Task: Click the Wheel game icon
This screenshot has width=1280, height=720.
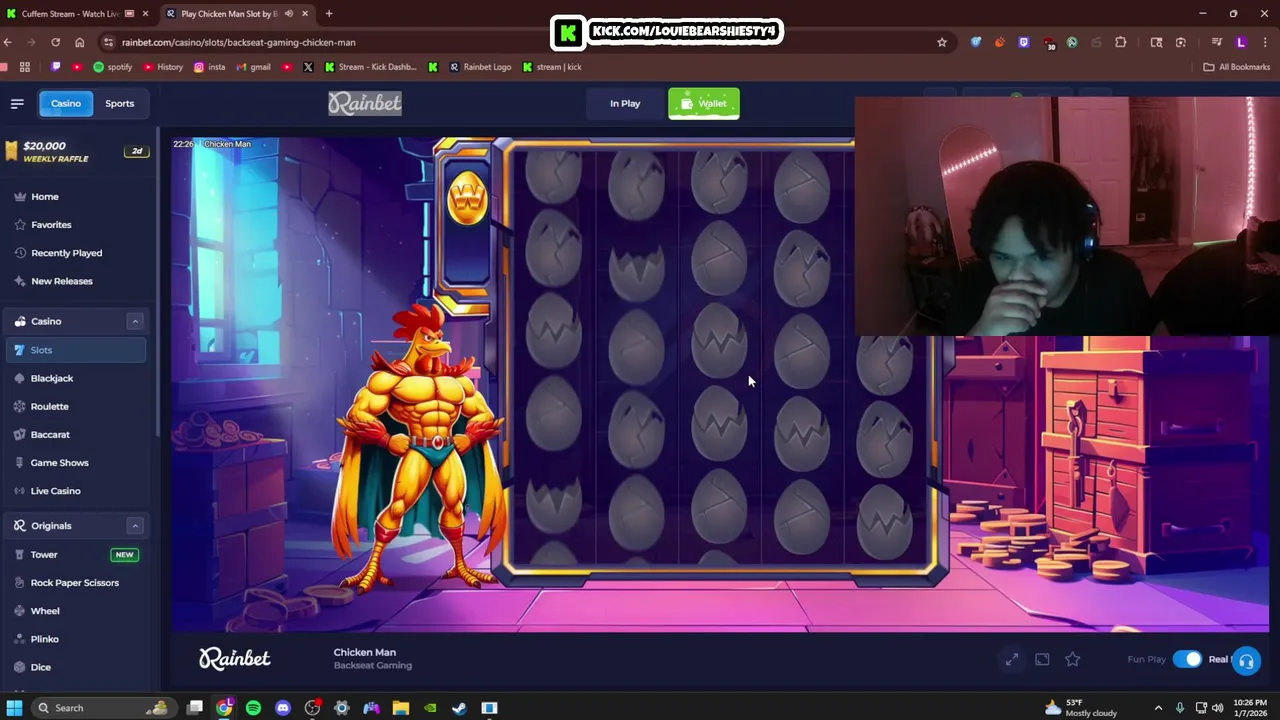Action: (x=20, y=610)
